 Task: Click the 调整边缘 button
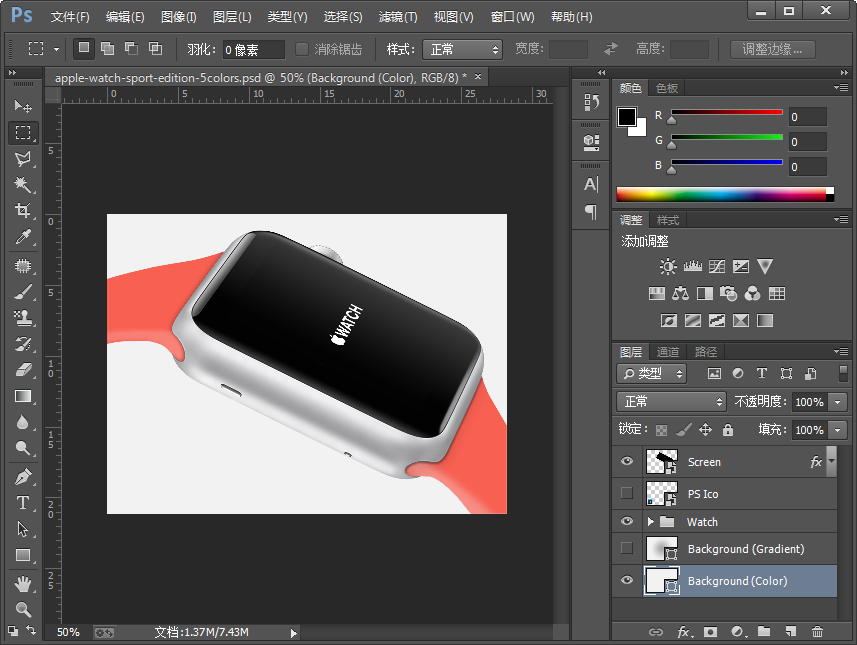[x=773, y=49]
